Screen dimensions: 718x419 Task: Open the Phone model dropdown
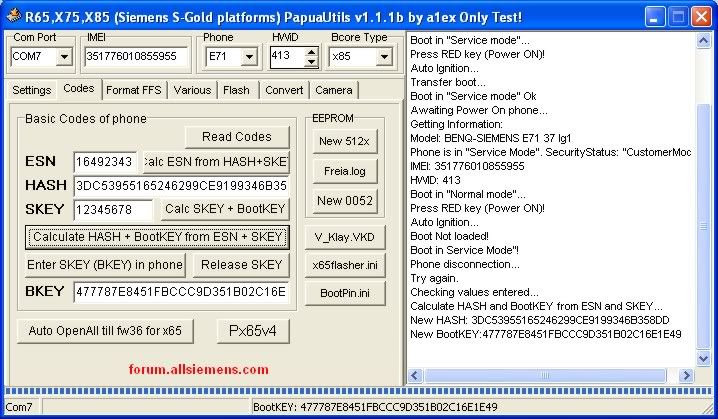pos(250,57)
